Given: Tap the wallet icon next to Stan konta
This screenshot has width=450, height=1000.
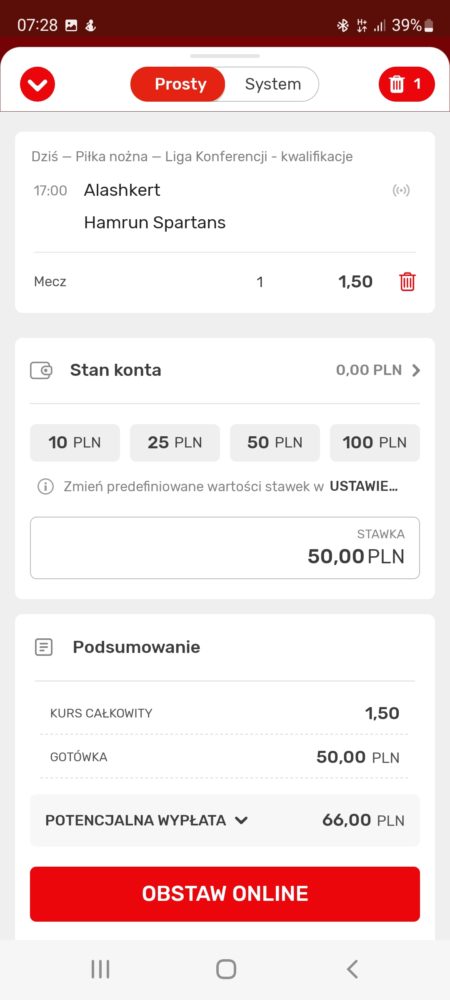Looking at the screenshot, I should point(41,371).
